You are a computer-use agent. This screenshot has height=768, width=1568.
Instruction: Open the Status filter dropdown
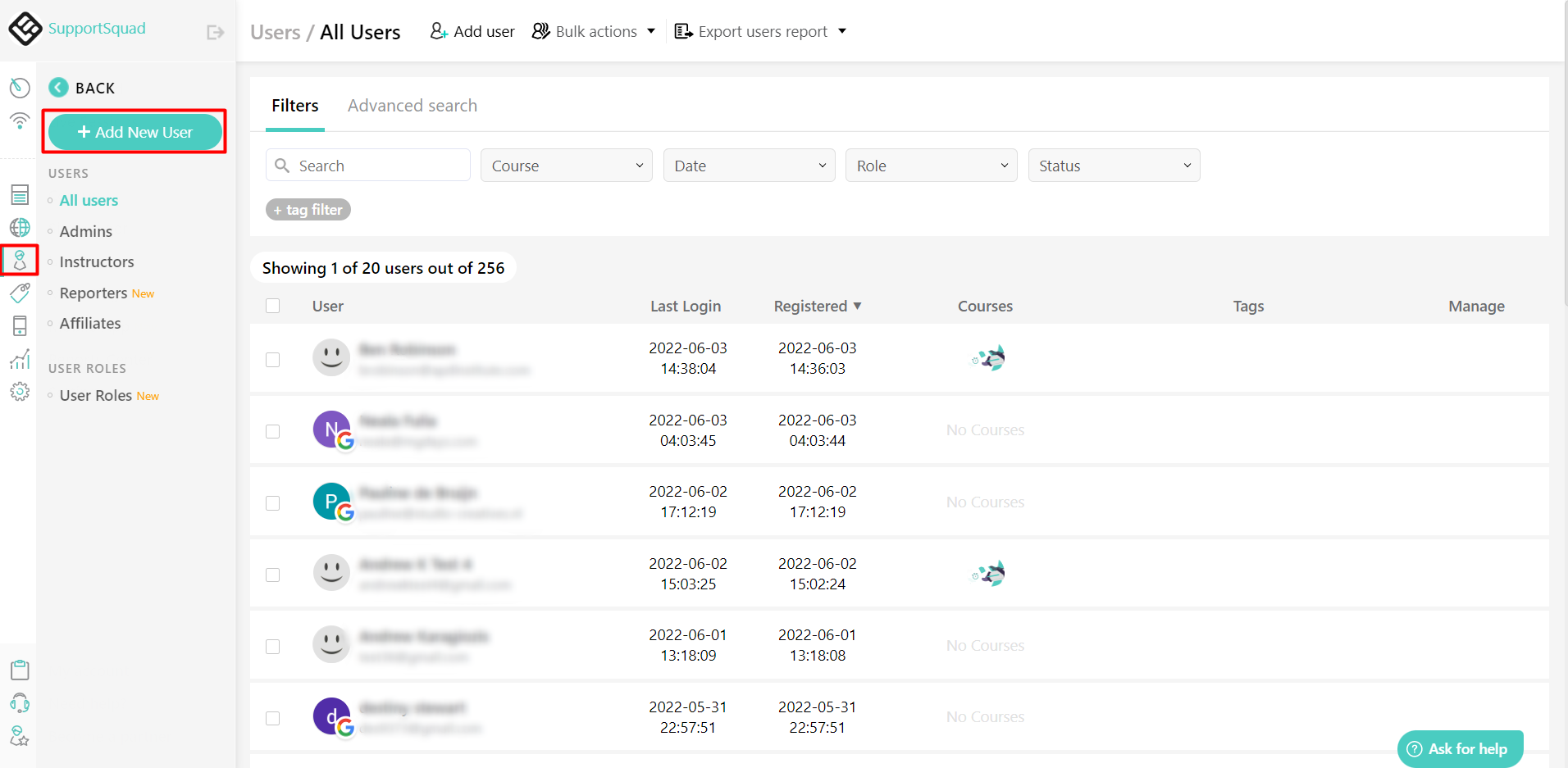click(1114, 165)
